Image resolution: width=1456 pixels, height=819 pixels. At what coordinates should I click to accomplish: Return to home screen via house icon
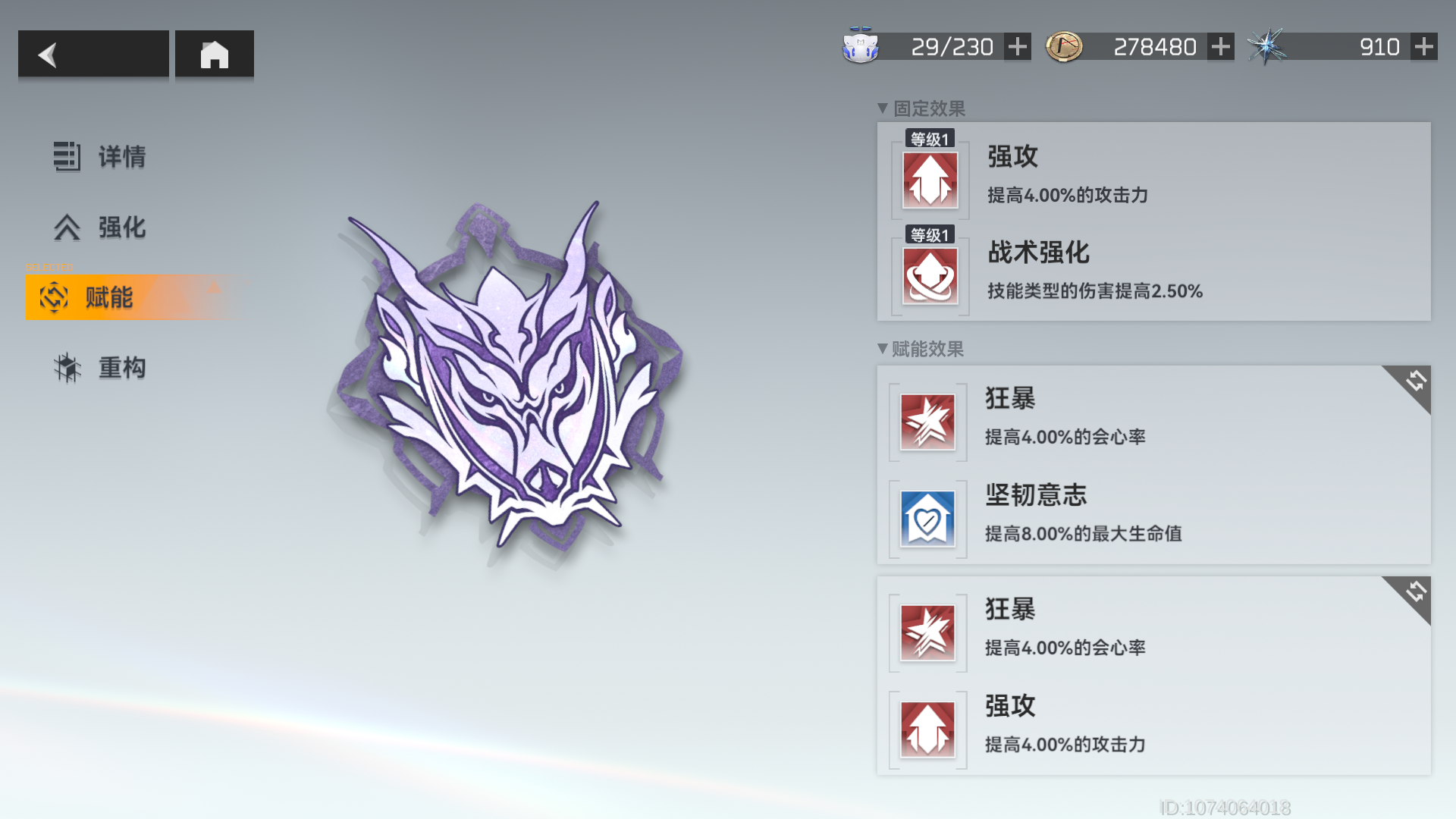[215, 54]
